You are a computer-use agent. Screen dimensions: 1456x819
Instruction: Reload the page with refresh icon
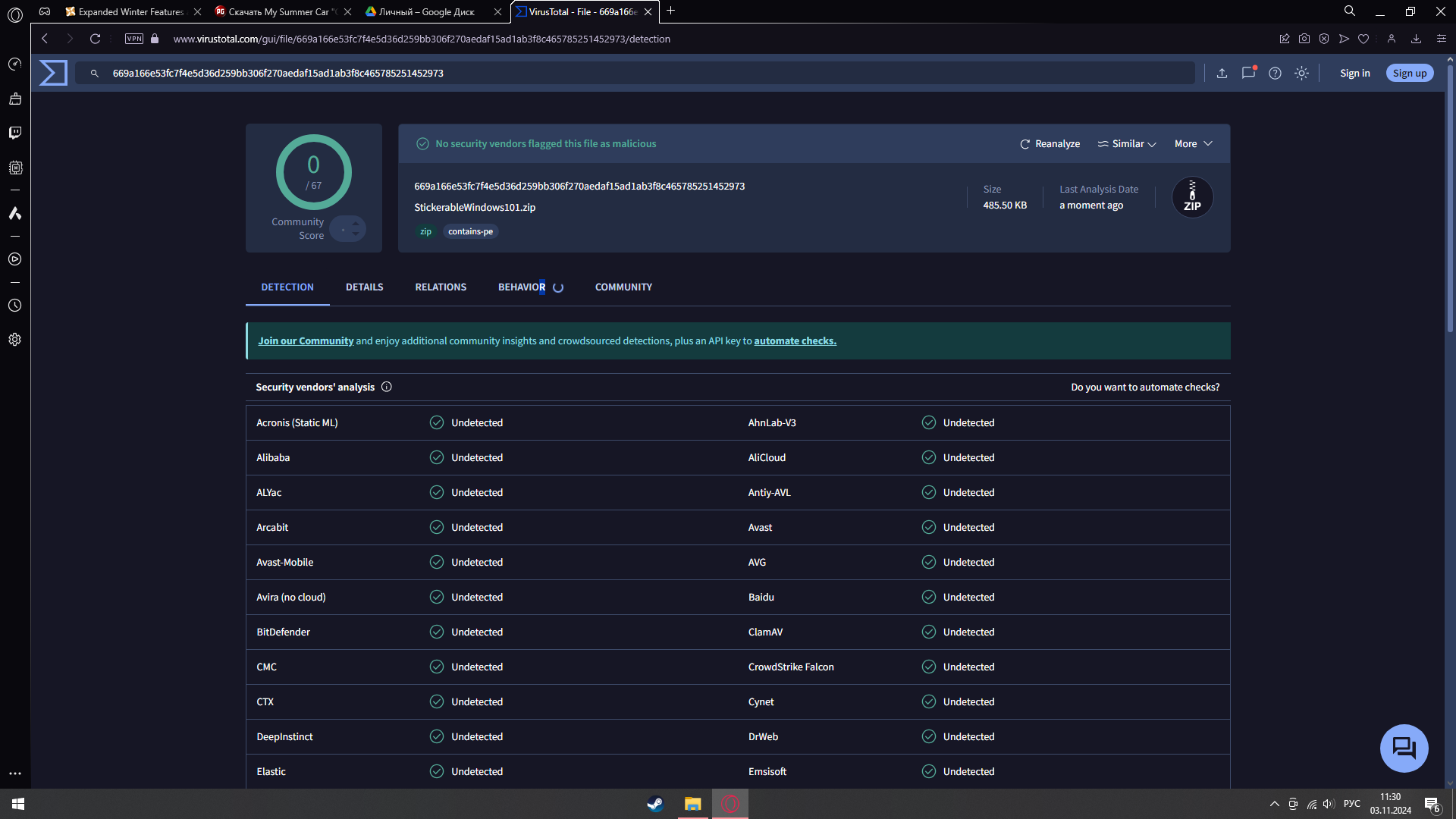tap(95, 39)
